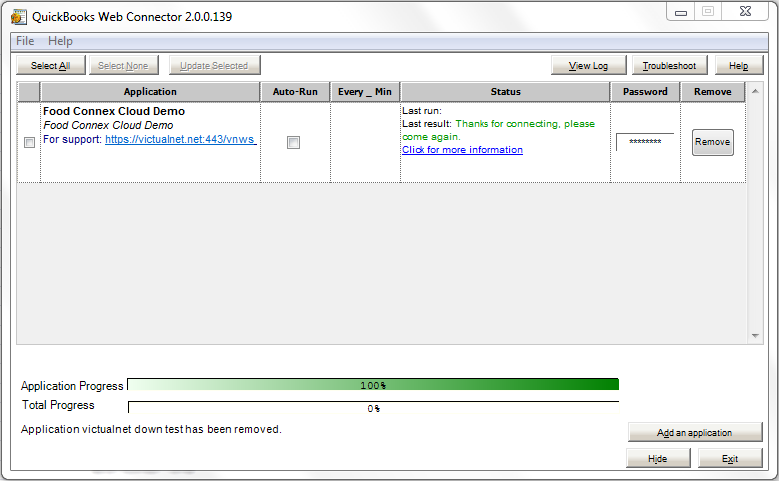Click the Status column header
Viewport: 779px width, 481px height.
click(x=505, y=92)
